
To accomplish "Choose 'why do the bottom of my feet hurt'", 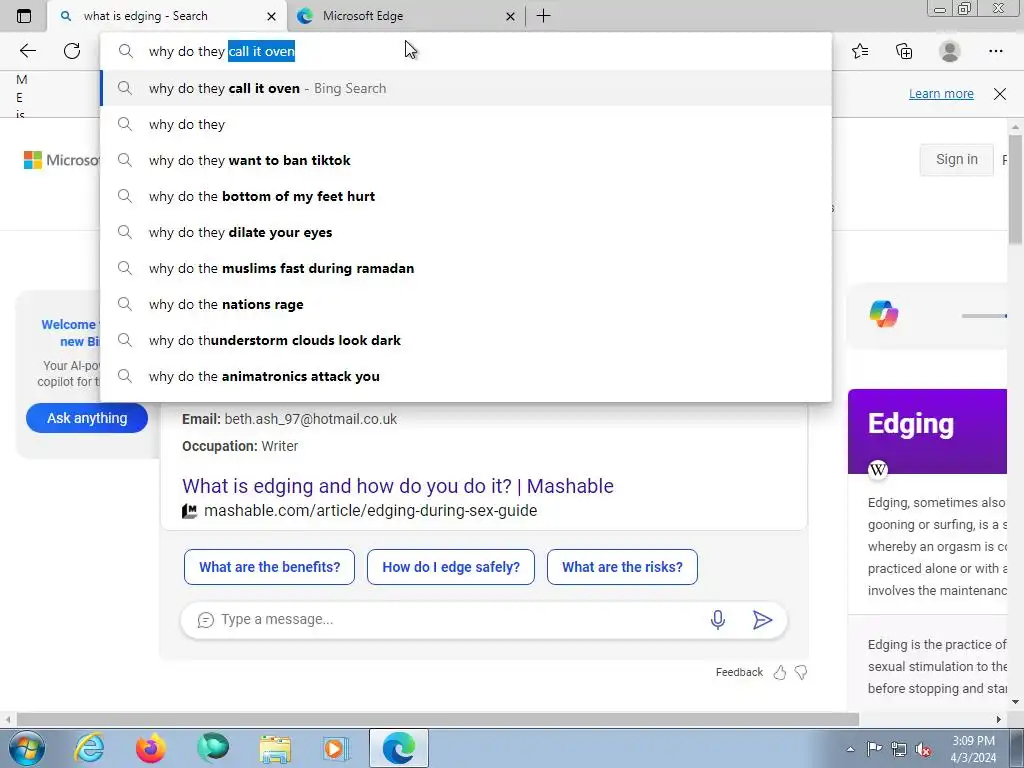I will [466, 196].
